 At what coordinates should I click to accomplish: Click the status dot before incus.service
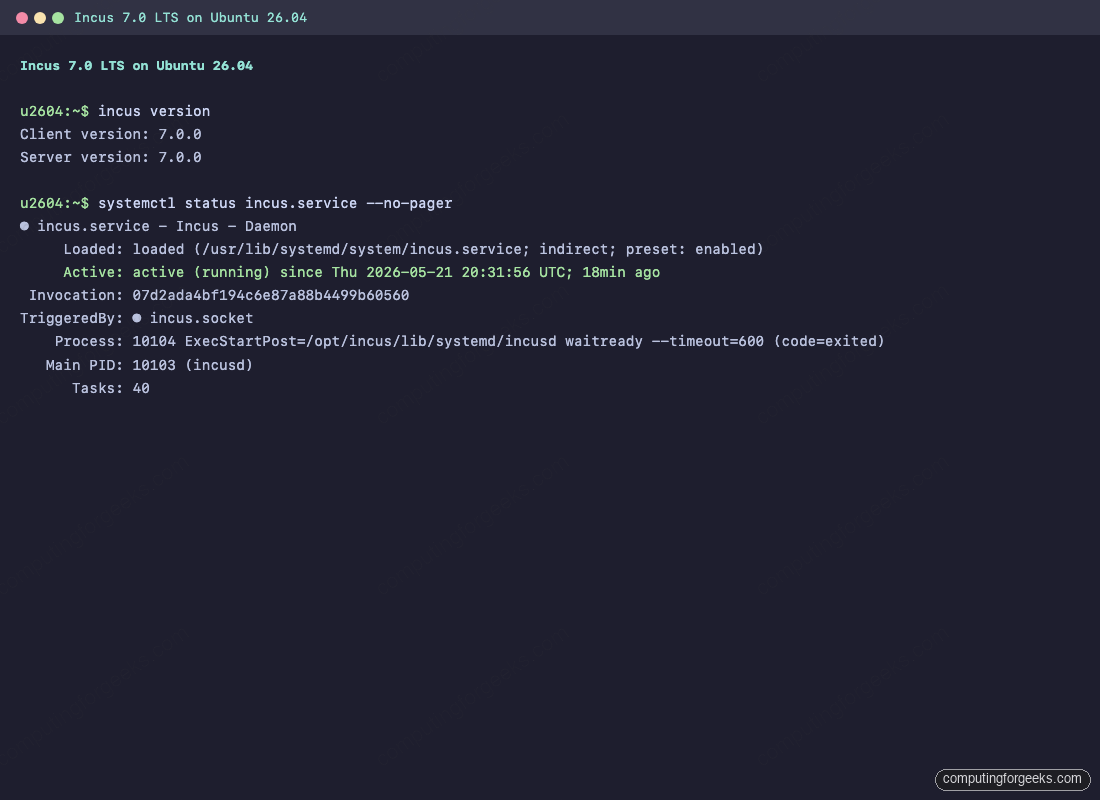[x=25, y=226]
